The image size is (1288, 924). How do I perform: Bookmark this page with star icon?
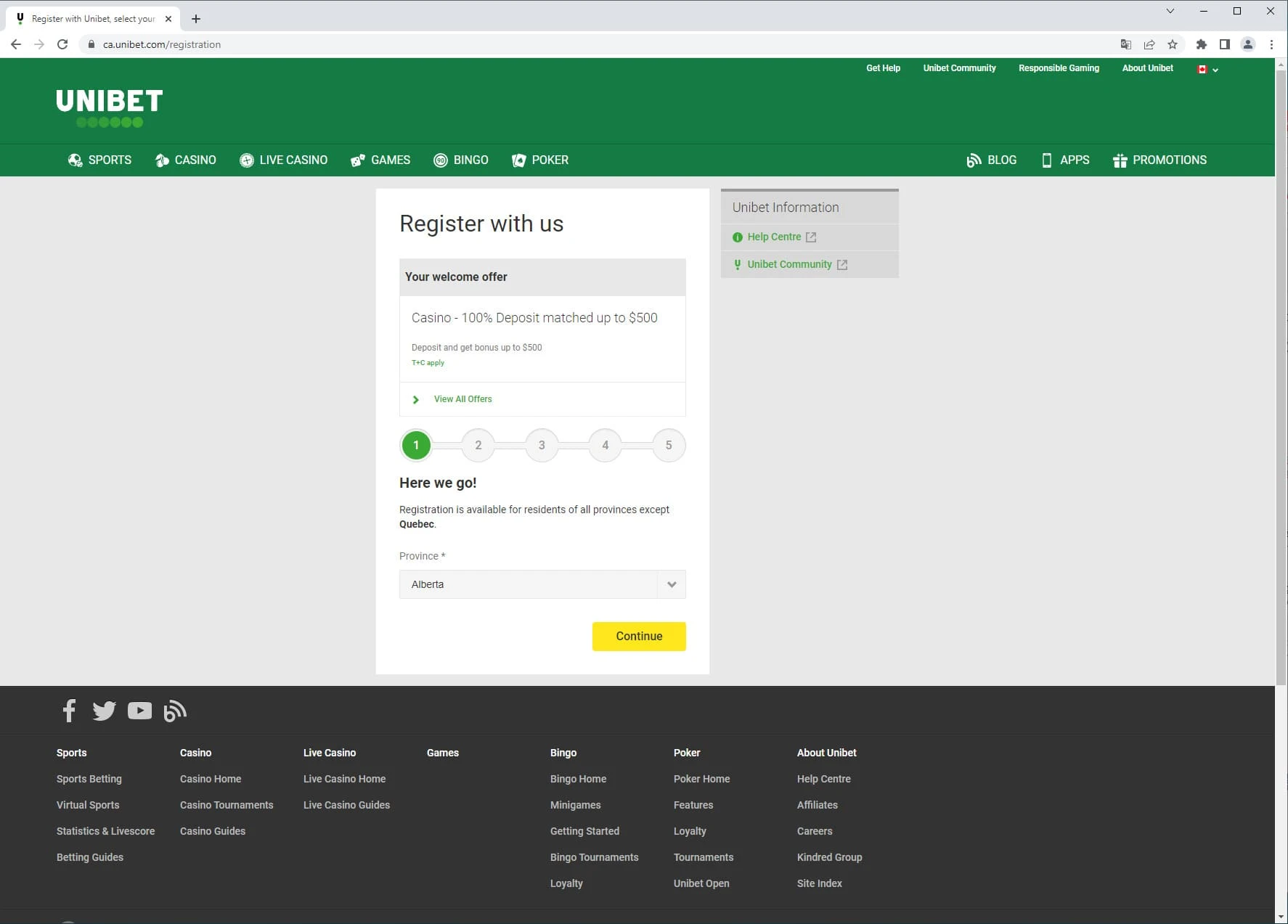(x=1173, y=44)
